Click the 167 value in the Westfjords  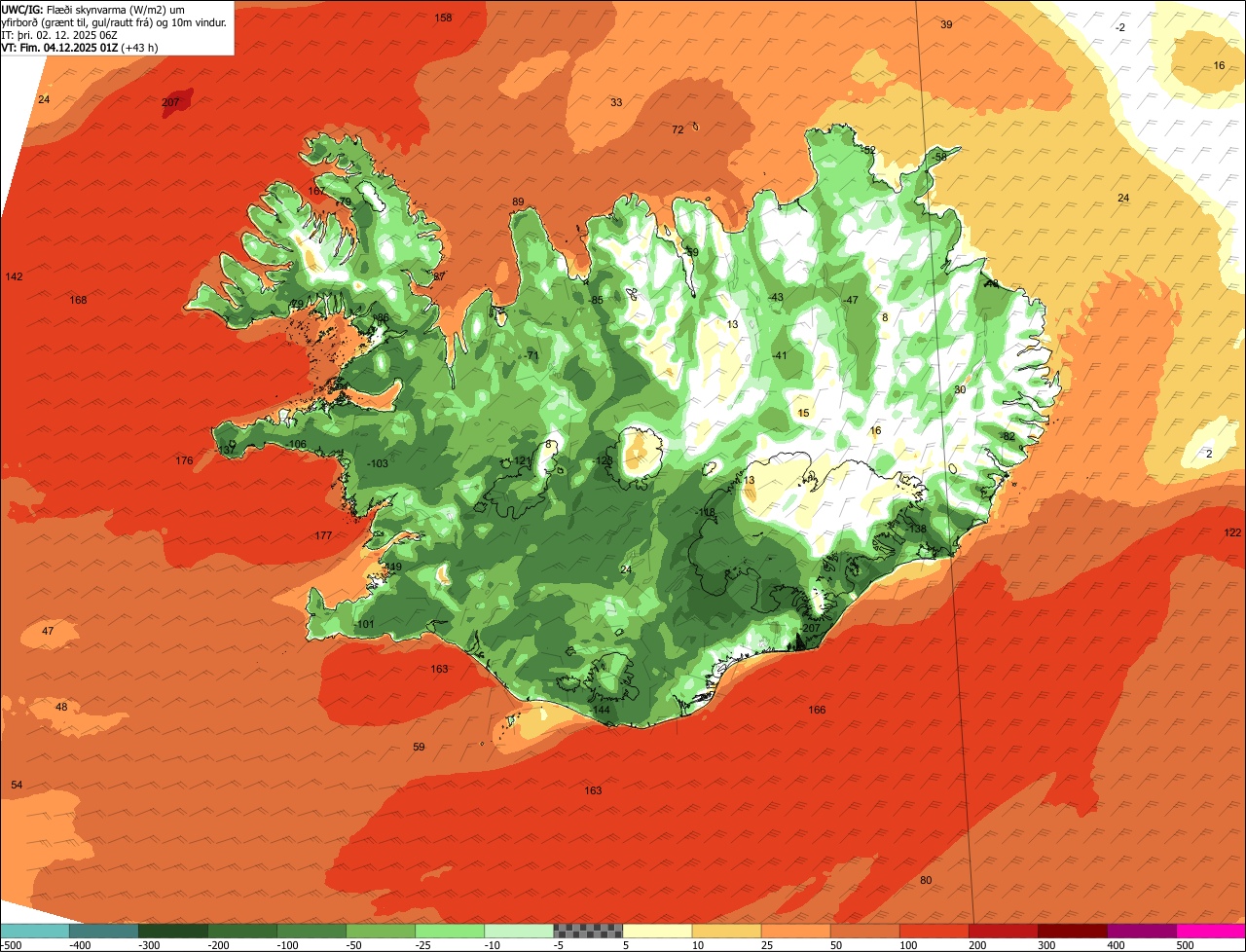(x=316, y=191)
